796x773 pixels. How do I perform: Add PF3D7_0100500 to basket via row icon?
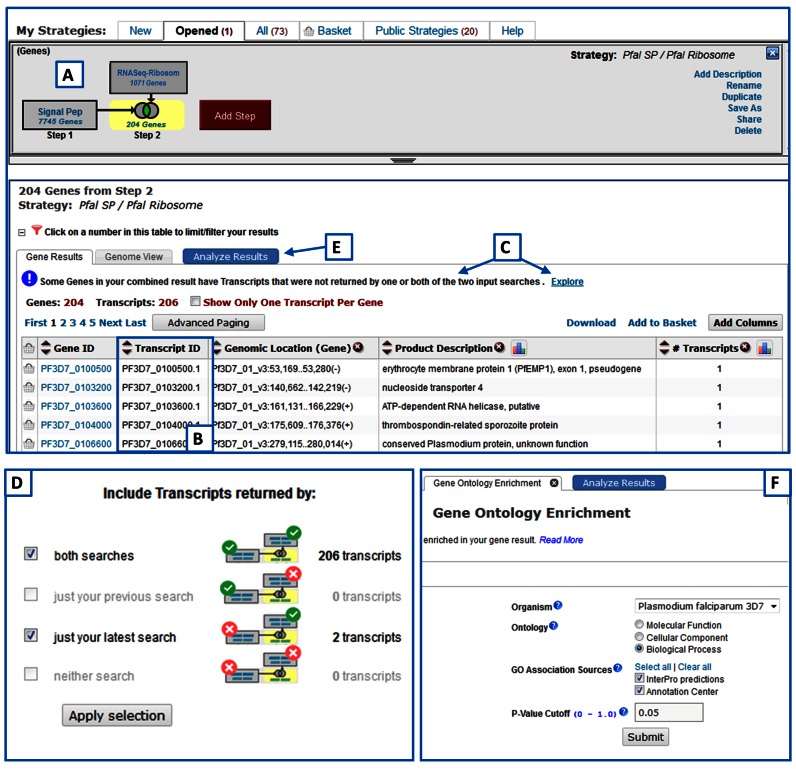[x=29, y=369]
